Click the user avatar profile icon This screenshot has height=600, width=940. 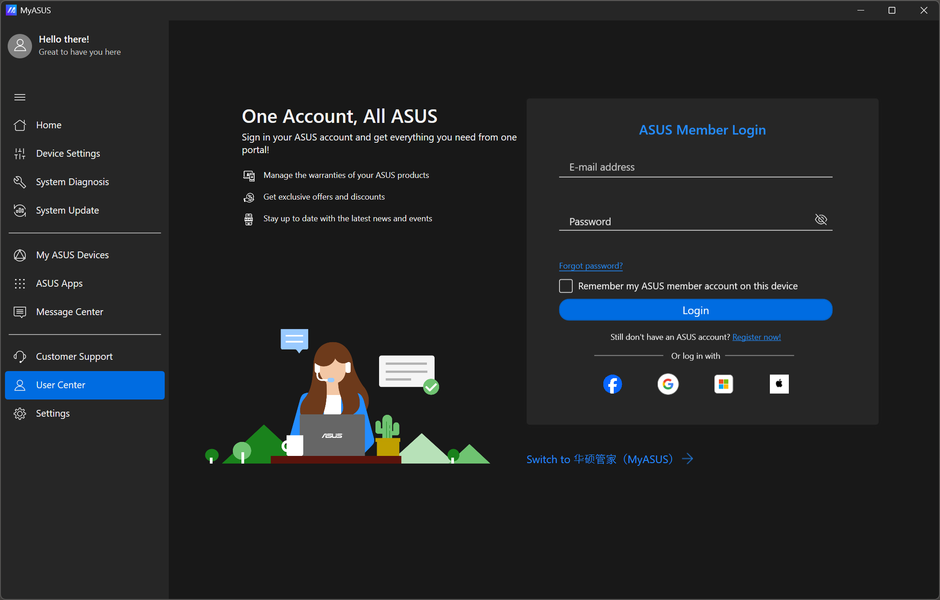(x=20, y=46)
